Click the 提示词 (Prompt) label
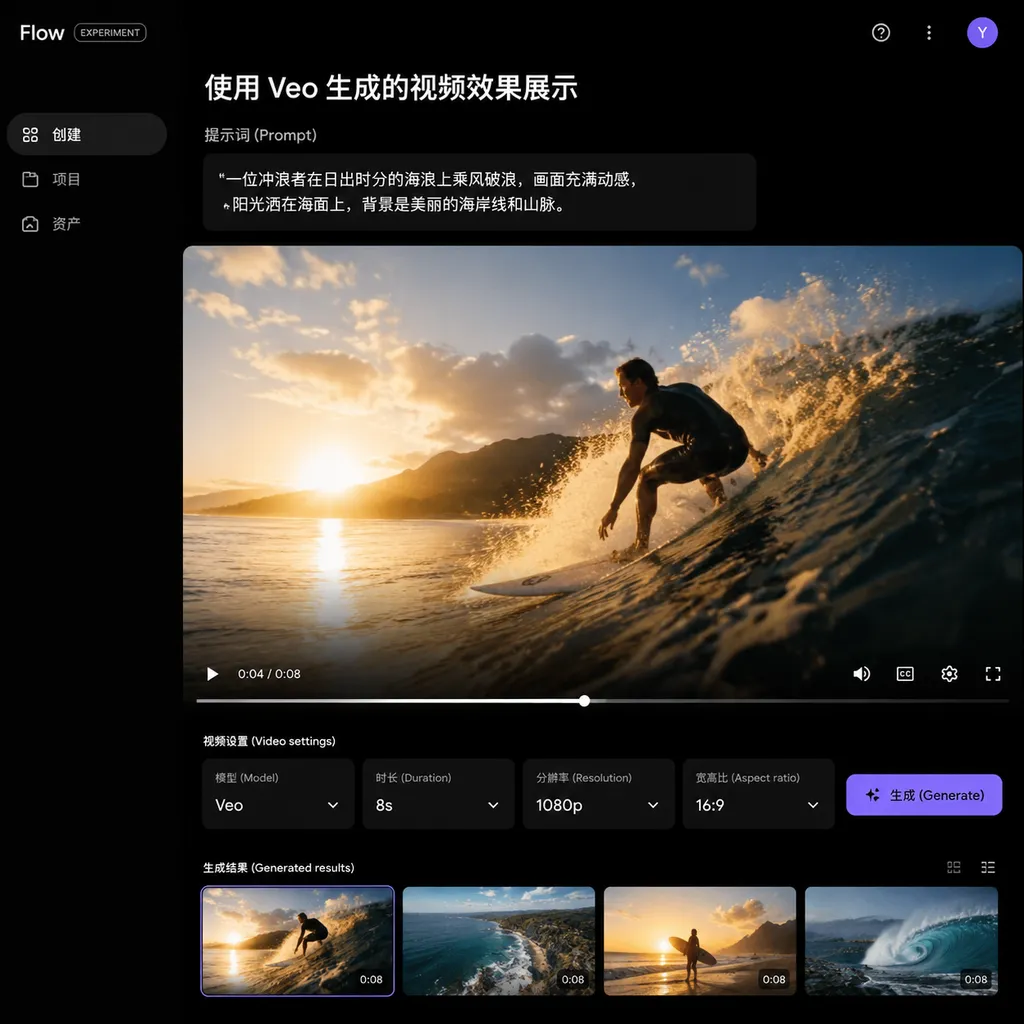Screen dimensions: 1024x1024 [261, 135]
